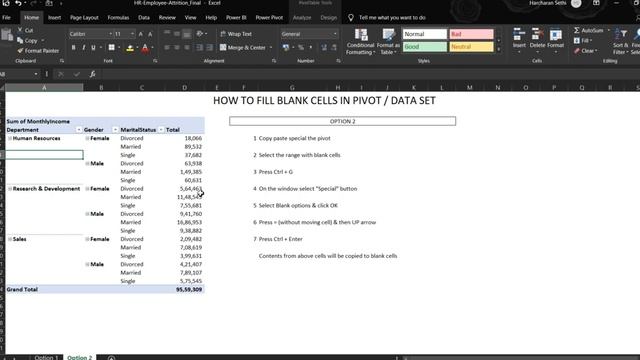Activate the Format Painter brush

click(20, 51)
